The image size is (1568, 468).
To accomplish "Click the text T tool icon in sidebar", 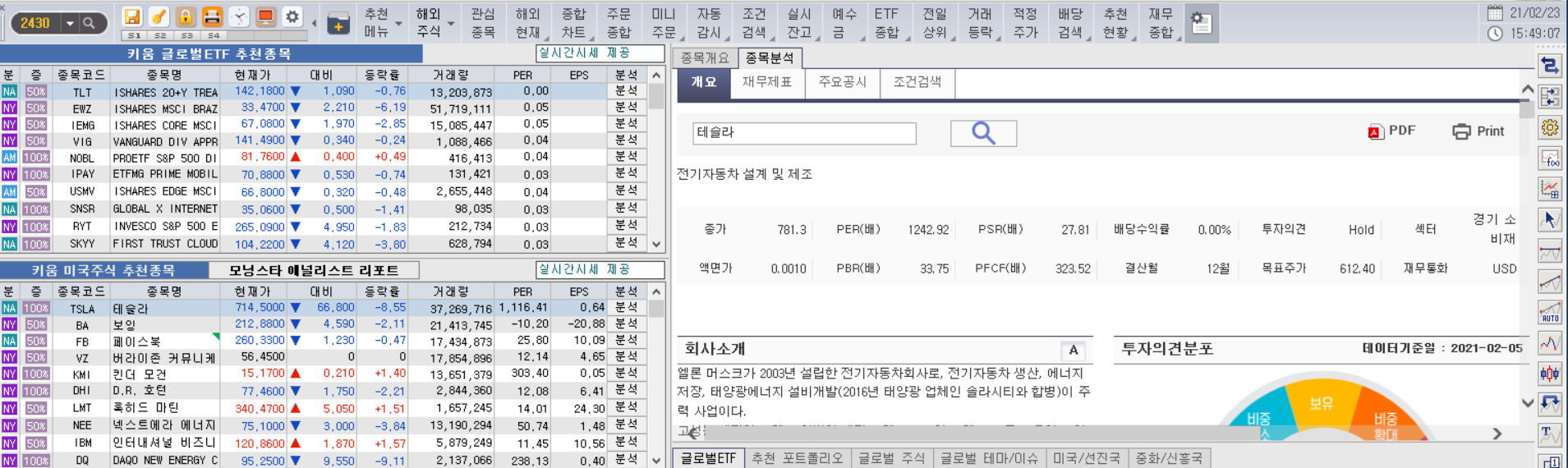I will [x=1550, y=434].
